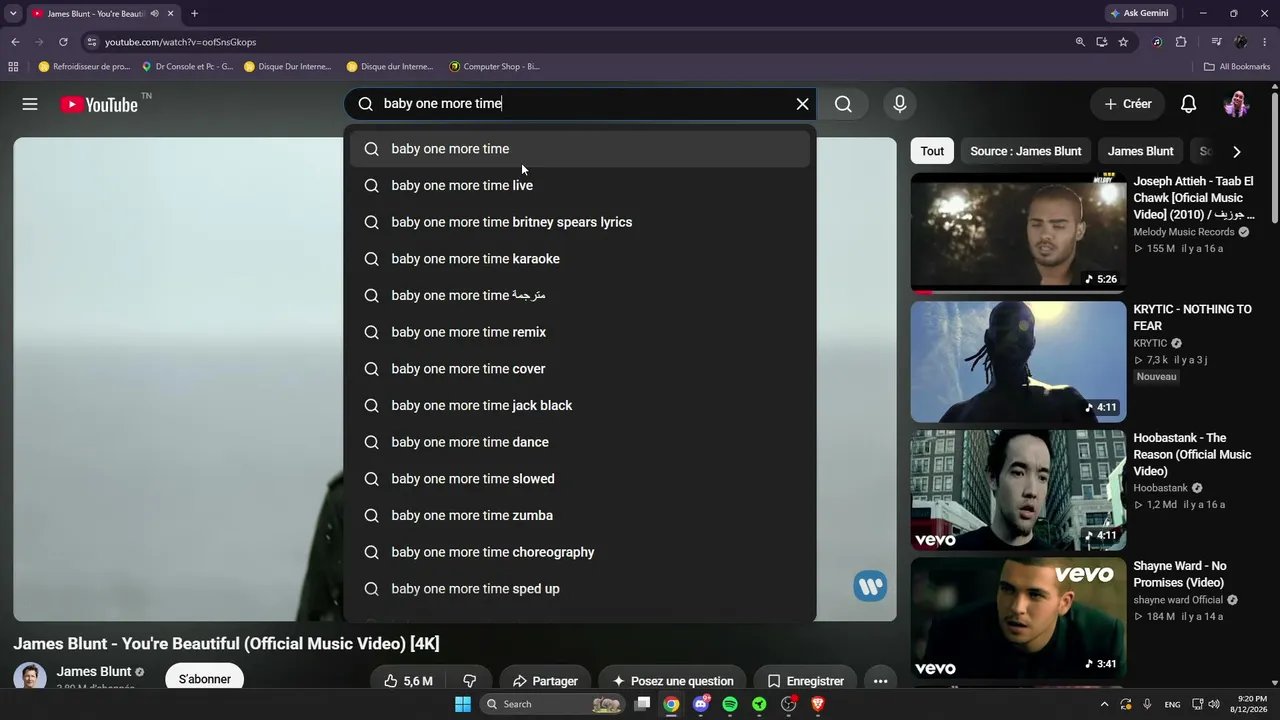
Task: Click the address bar URL
Action: (x=181, y=42)
